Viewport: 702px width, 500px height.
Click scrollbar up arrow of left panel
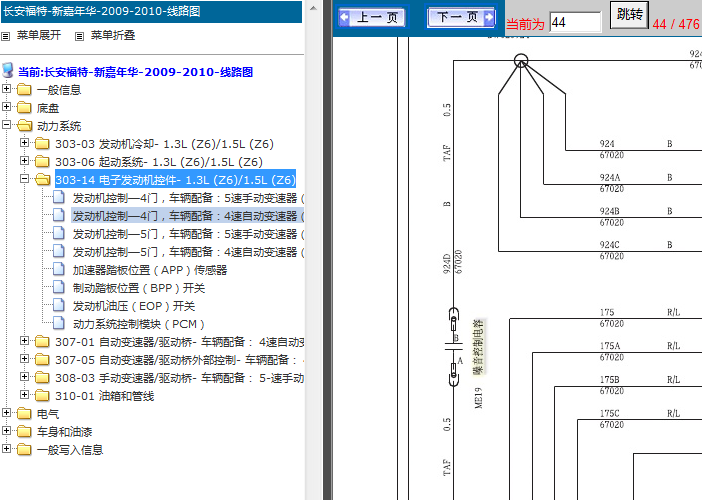pyautogui.click(x=314, y=8)
